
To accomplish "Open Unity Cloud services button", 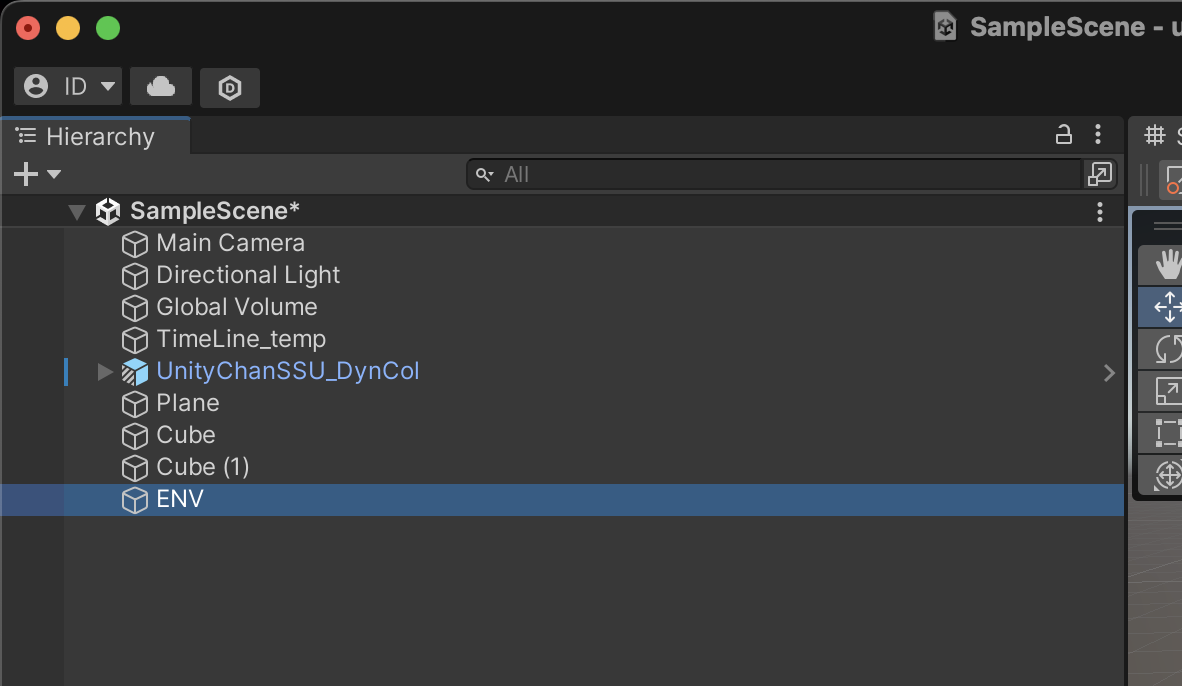I will (161, 87).
